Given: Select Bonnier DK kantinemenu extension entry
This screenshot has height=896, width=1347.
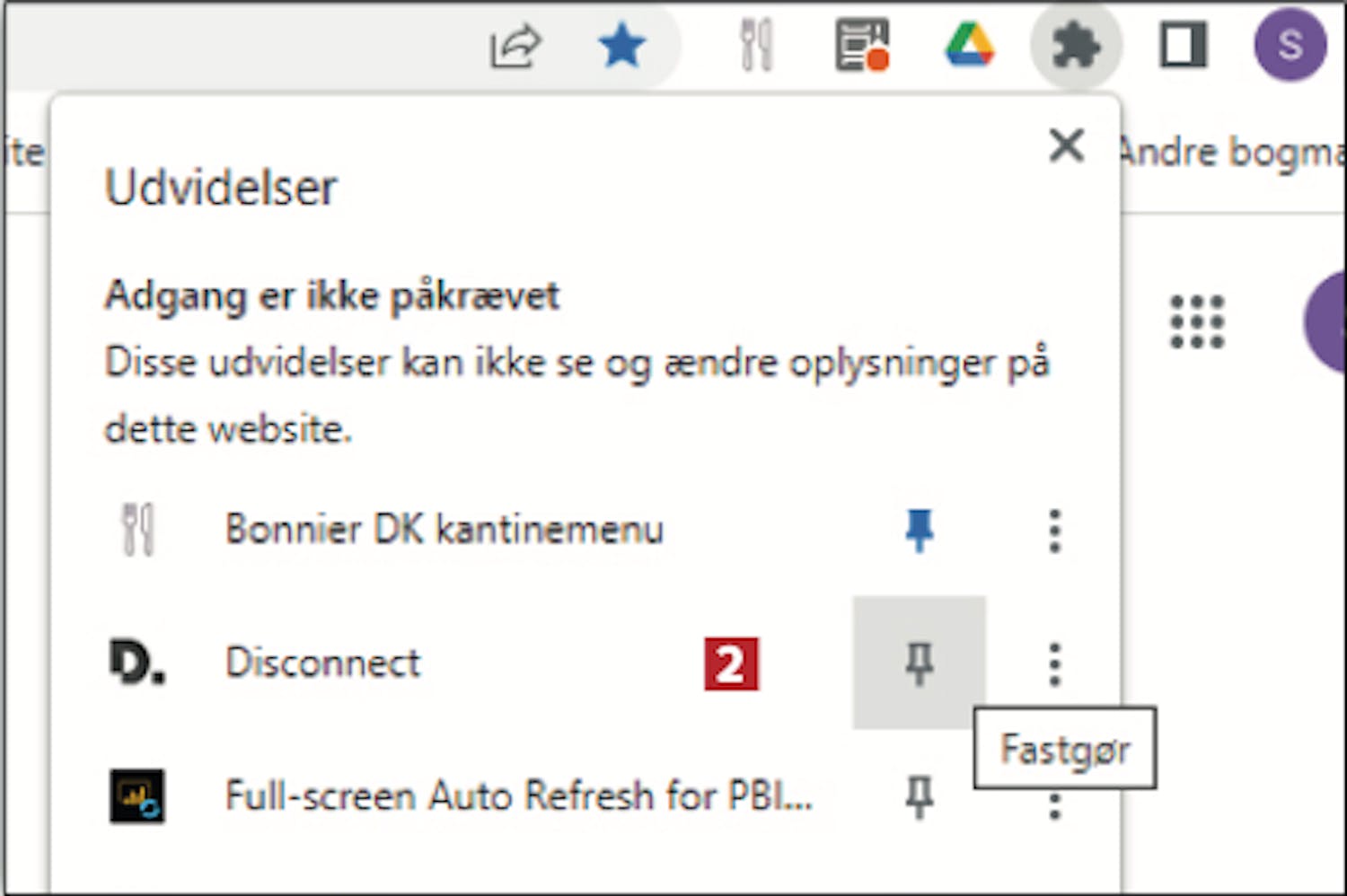Looking at the screenshot, I should (445, 529).
